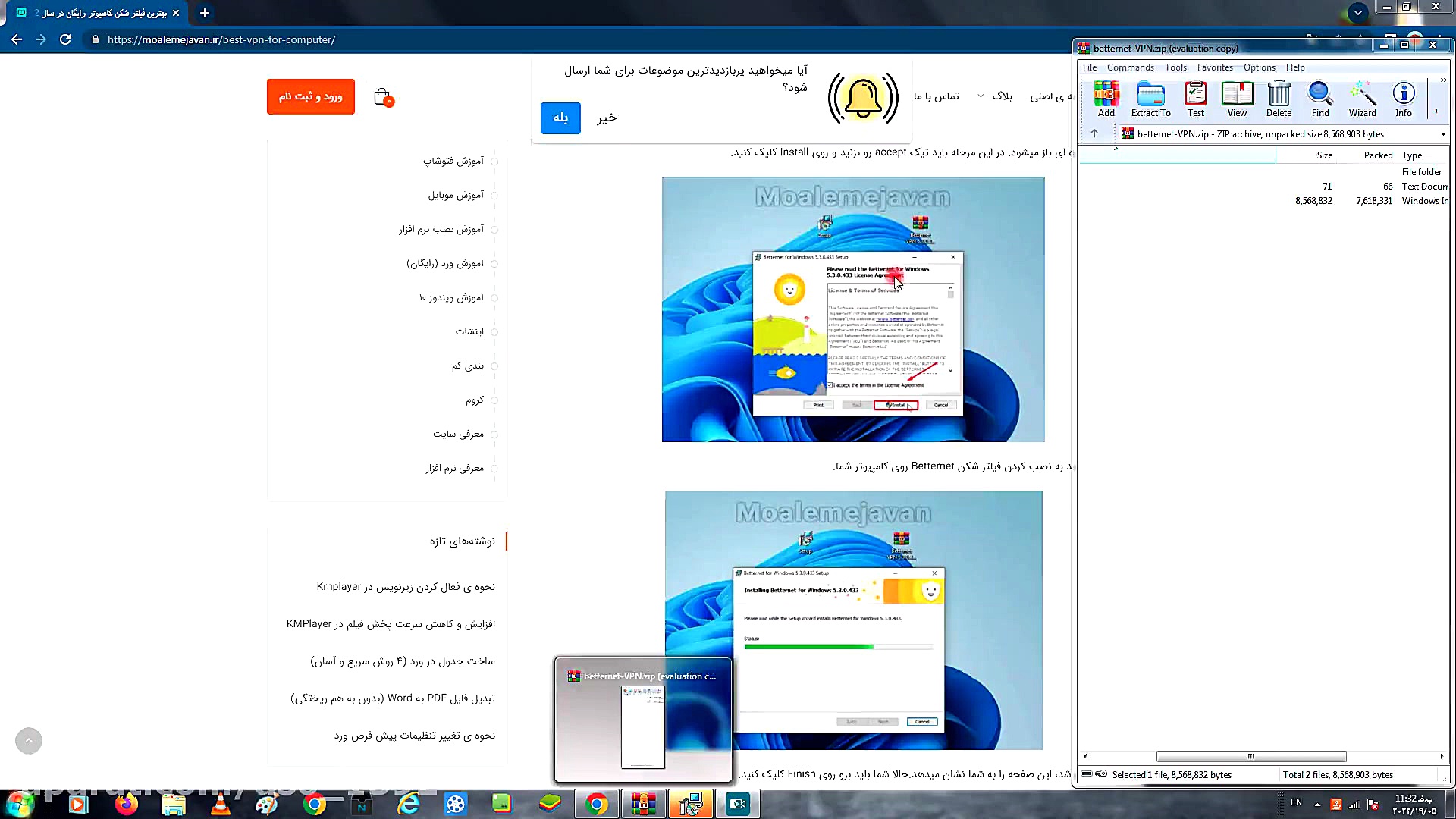Open the File menu in WinRAR
Image resolution: width=1456 pixels, height=819 pixels.
click(x=1090, y=67)
